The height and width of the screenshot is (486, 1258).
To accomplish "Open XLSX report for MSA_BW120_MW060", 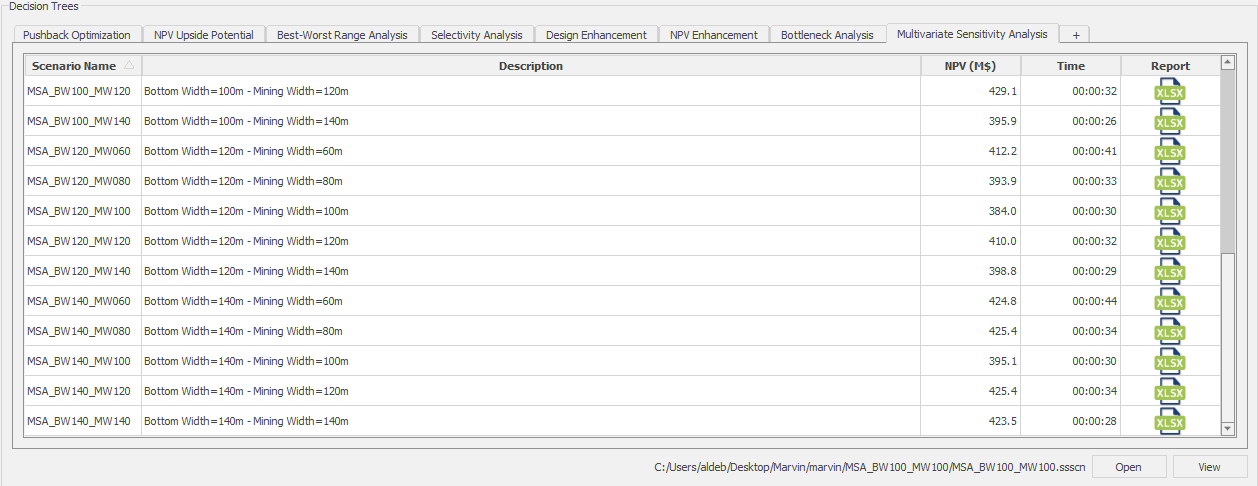I will point(1169,152).
